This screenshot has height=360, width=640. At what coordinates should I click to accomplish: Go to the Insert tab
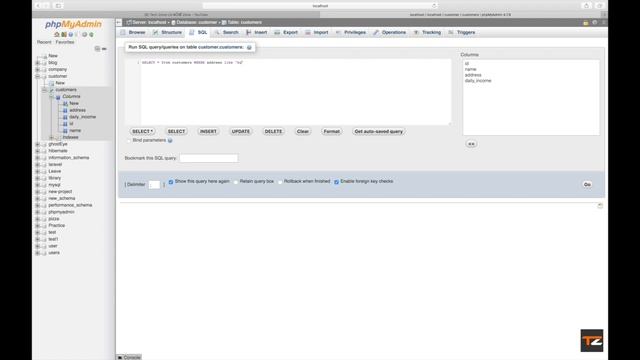coord(256,32)
